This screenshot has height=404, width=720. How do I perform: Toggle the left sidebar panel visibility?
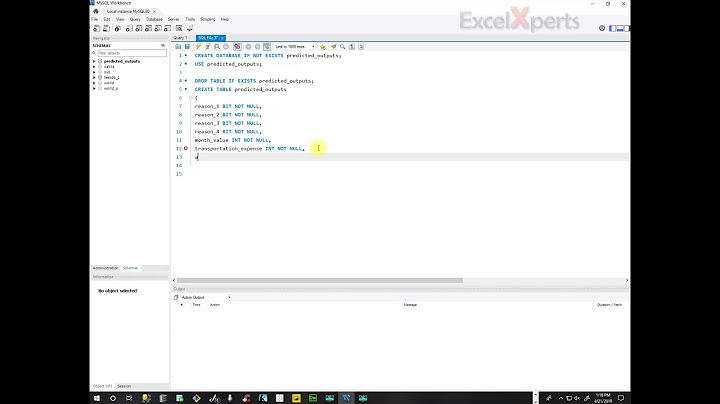point(612,28)
